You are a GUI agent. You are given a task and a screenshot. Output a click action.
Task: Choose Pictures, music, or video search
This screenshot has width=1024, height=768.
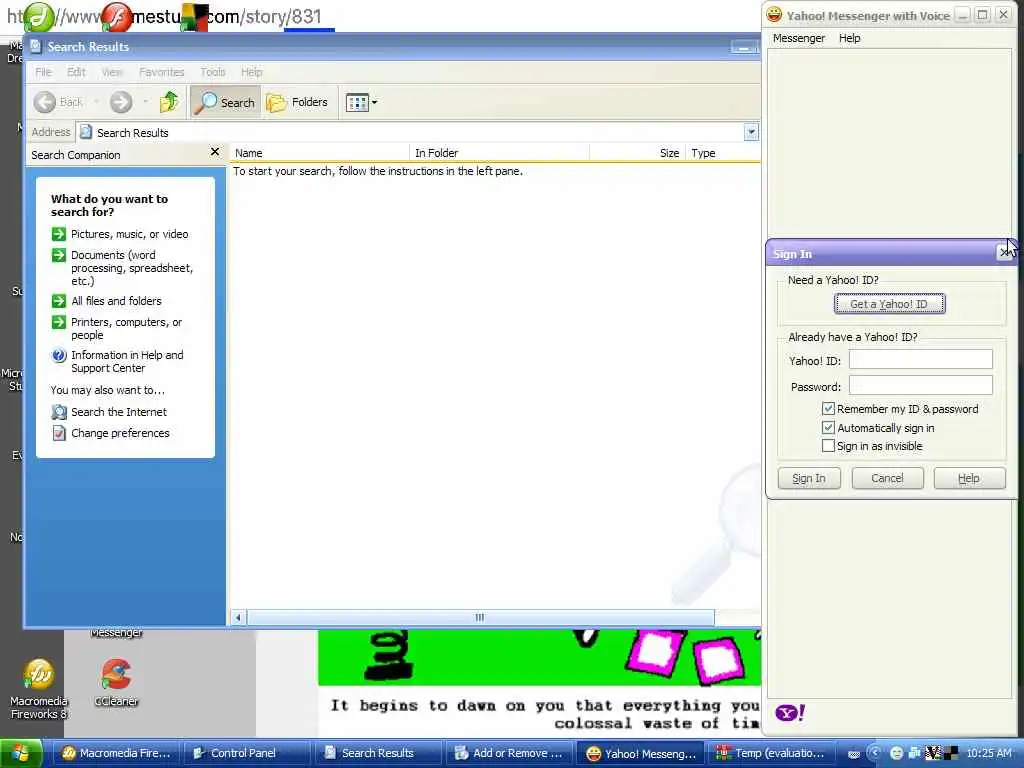coord(129,234)
